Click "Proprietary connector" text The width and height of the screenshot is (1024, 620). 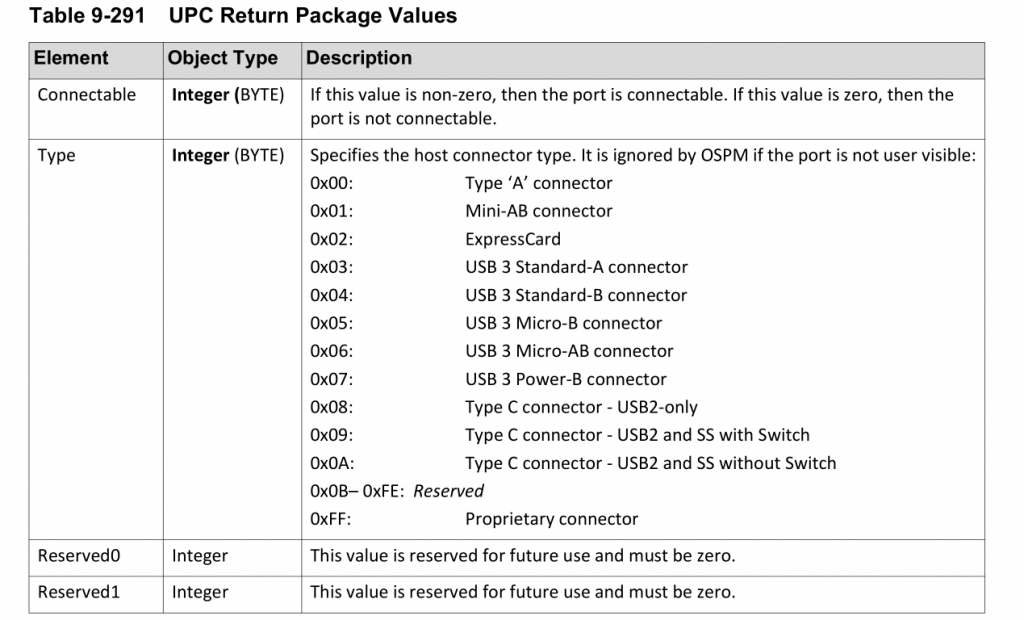pyautogui.click(x=551, y=519)
